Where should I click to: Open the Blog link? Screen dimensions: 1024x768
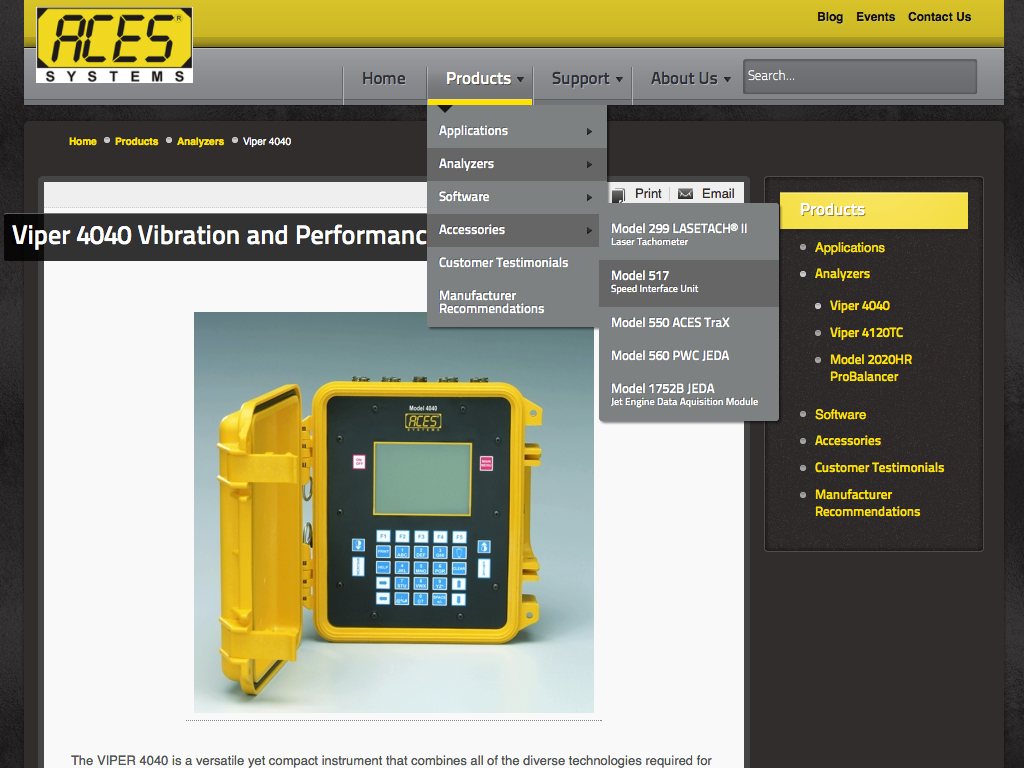point(830,17)
